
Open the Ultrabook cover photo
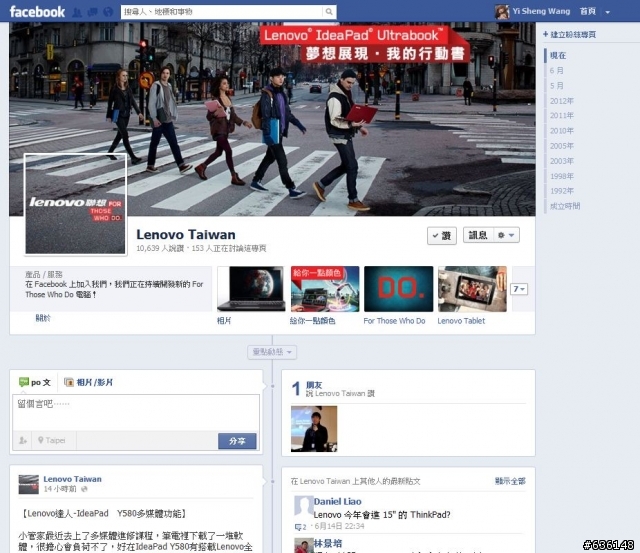pos(272,119)
